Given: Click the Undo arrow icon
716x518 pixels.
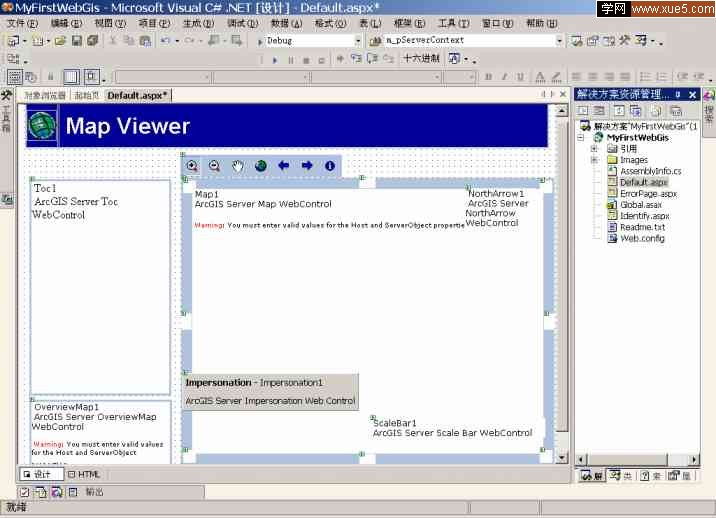Looking at the screenshot, I should pos(165,41).
